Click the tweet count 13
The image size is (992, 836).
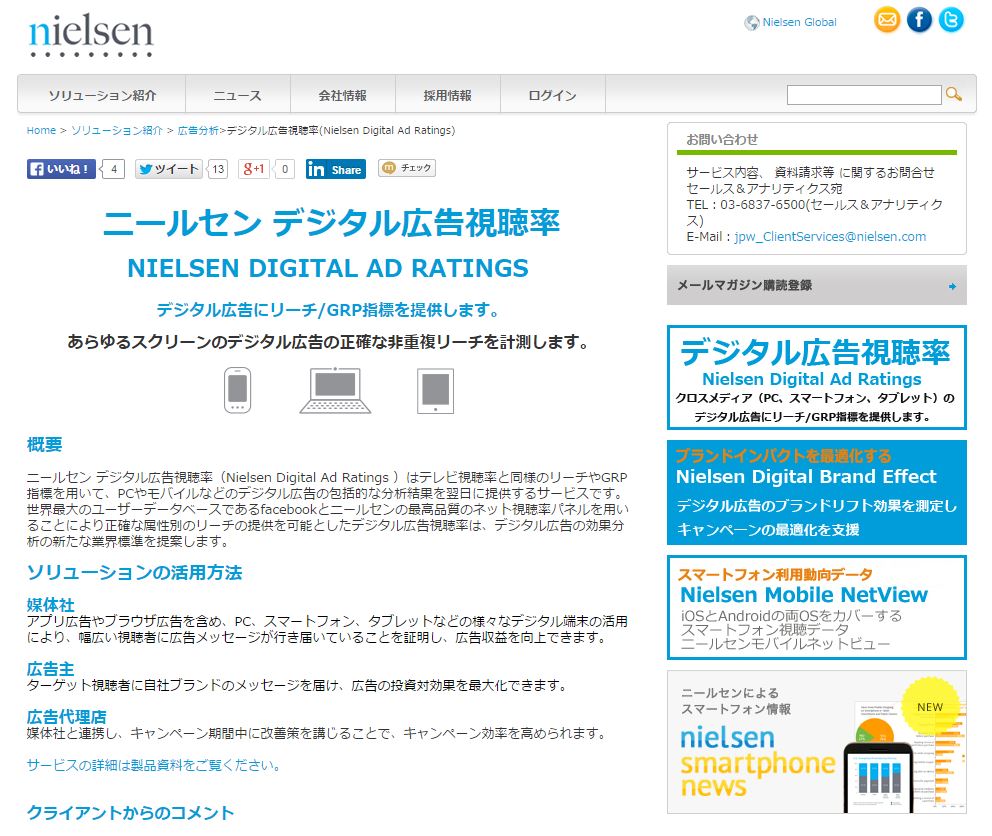tap(218, 169)
